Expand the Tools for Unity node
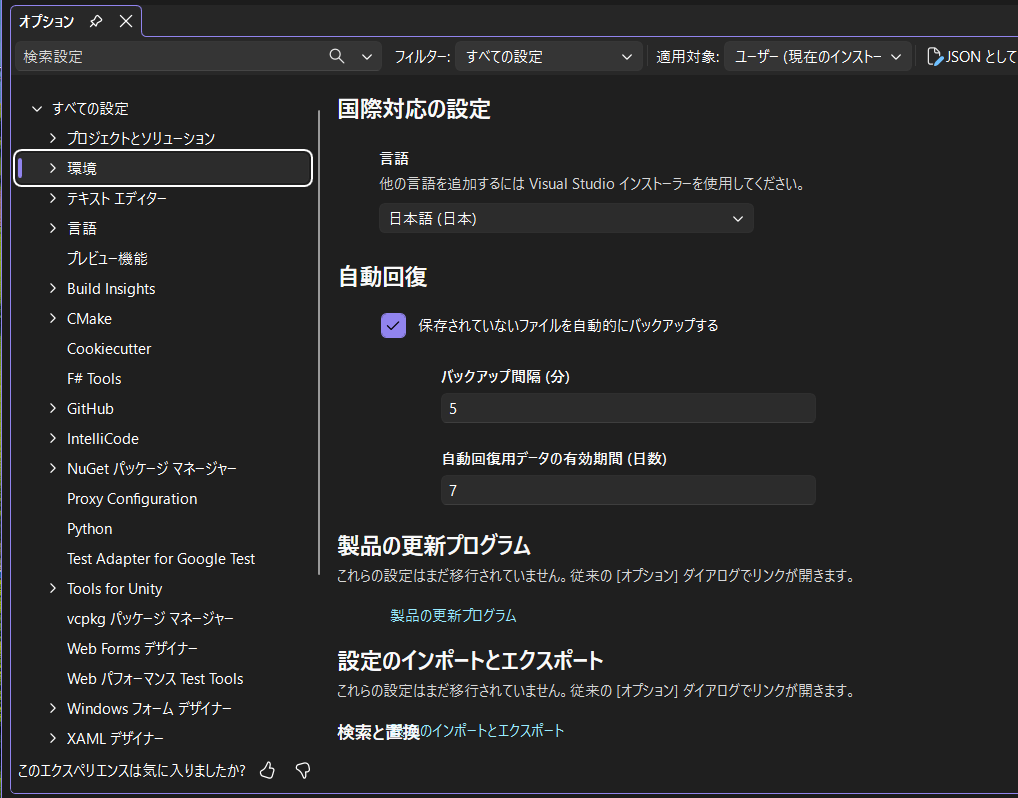 click(x=53, y=588)
